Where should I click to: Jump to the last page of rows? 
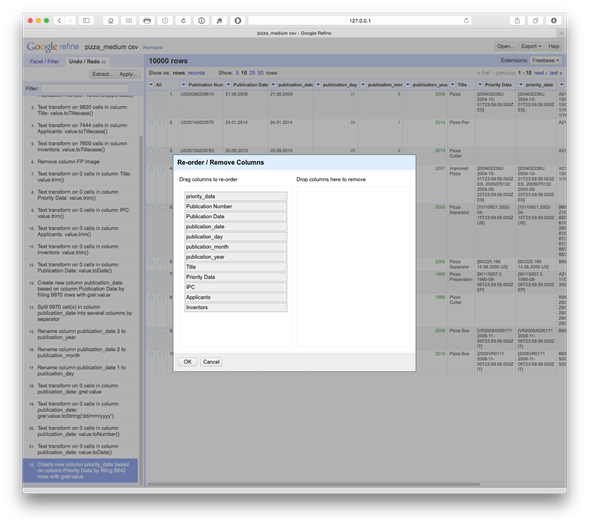pos(556,73)
